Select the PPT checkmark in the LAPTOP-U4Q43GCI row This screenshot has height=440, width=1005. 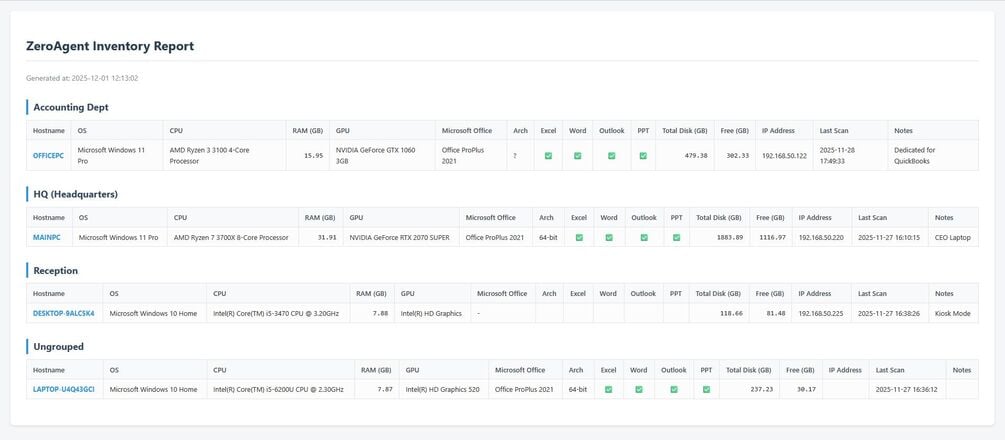click(x=706, y=389)
